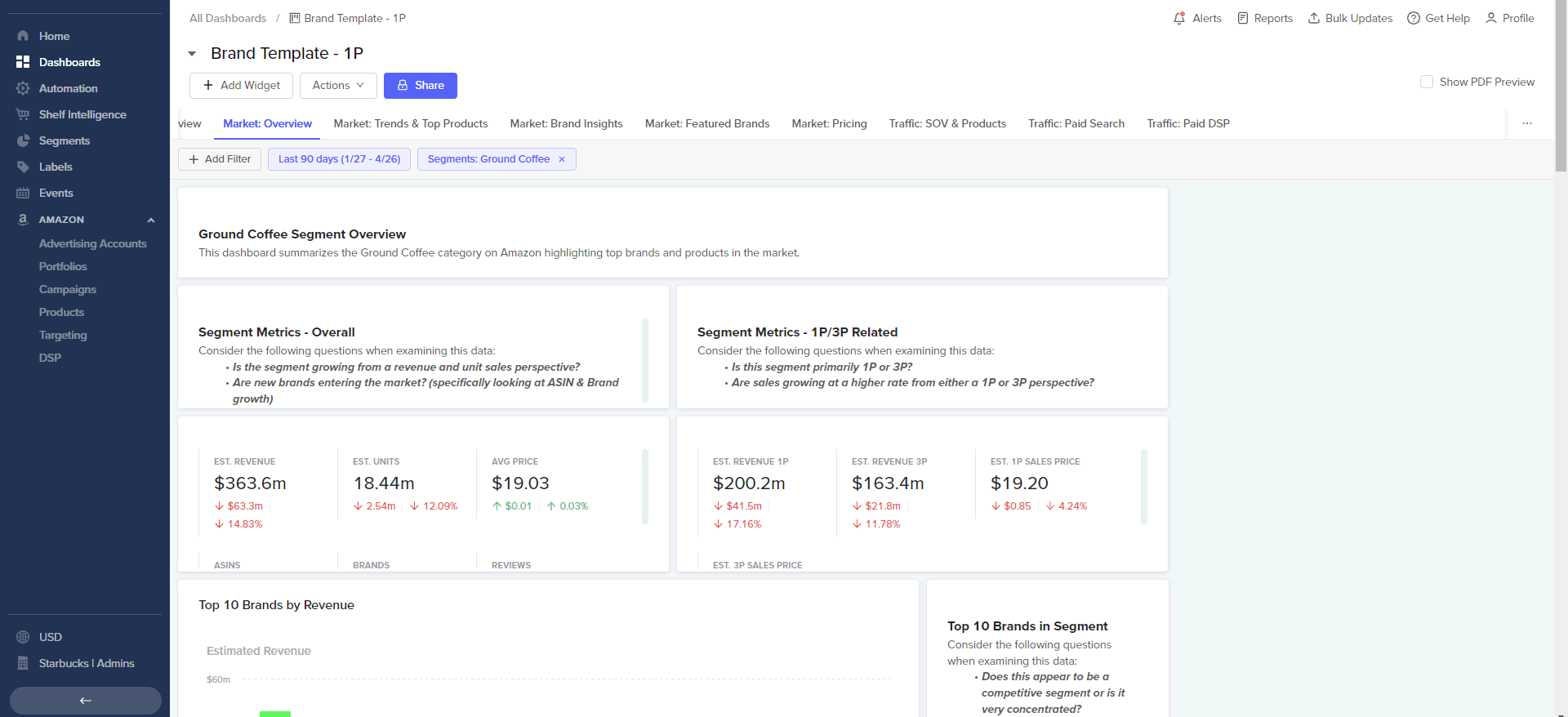Viewport: 1568px width, 717px height.
Task: Click the Add Widget button
Action: pos(241,85)
